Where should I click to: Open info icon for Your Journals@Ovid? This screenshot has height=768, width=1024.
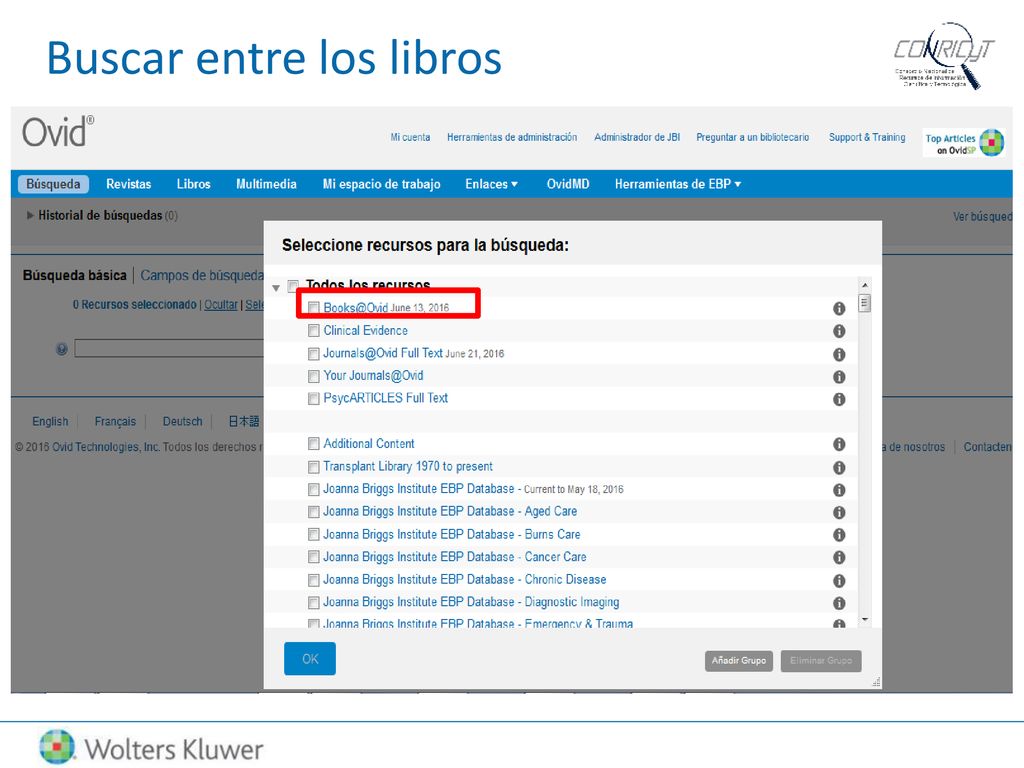839,377
